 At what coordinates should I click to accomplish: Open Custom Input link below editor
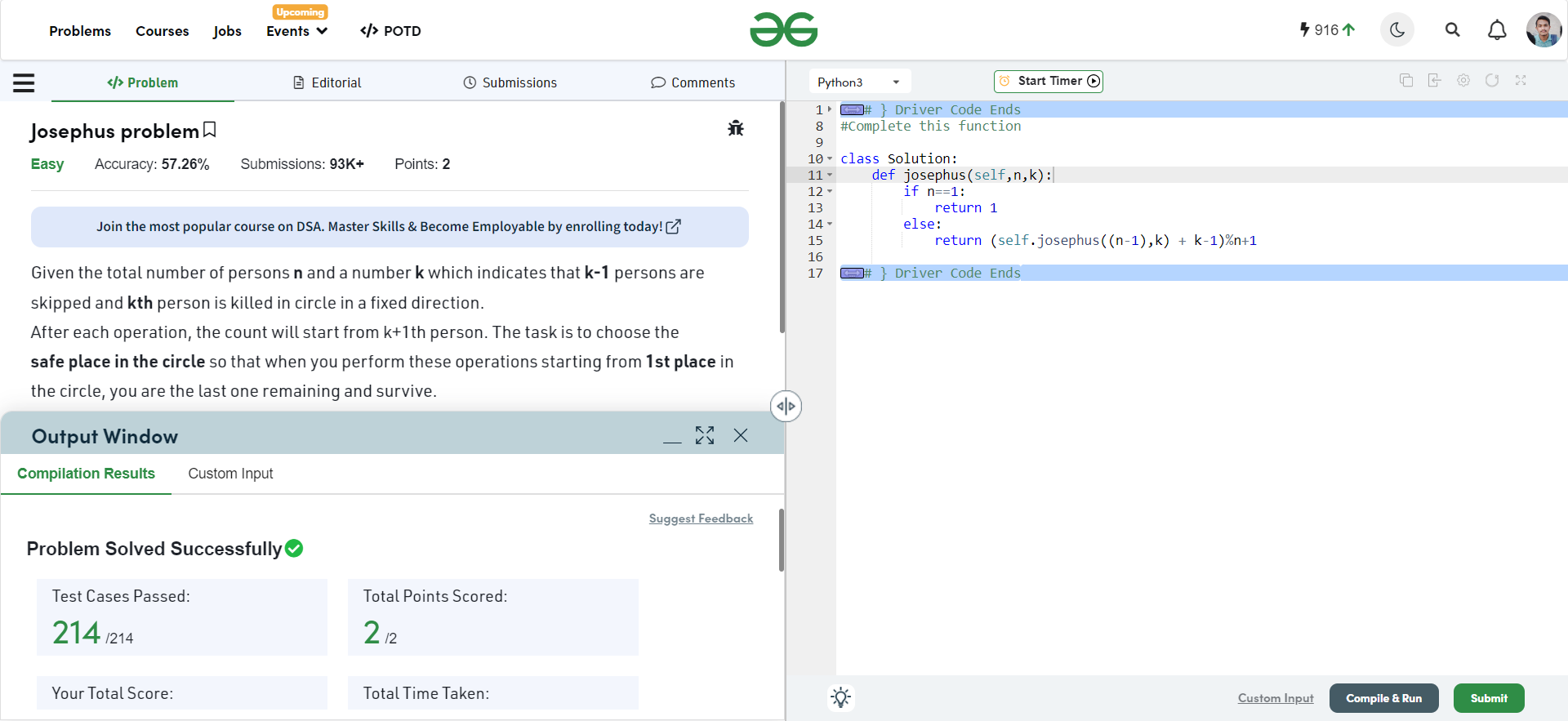click(x=1276, y=698)
